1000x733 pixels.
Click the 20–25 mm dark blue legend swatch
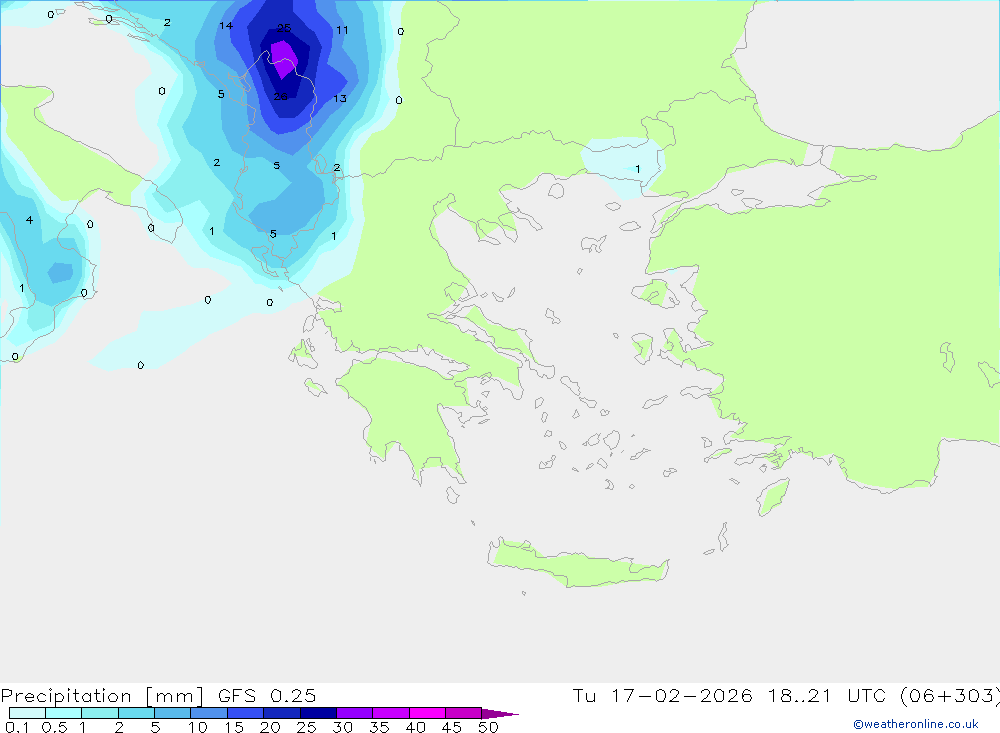(x=281, y=713)
